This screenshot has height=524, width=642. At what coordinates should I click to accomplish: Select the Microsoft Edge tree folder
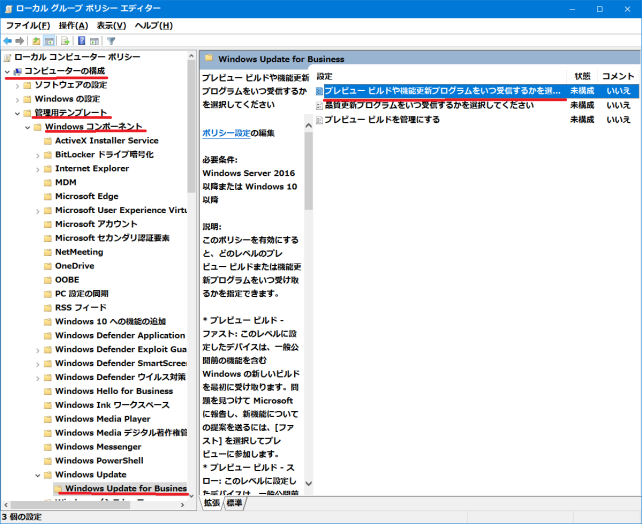87,196
